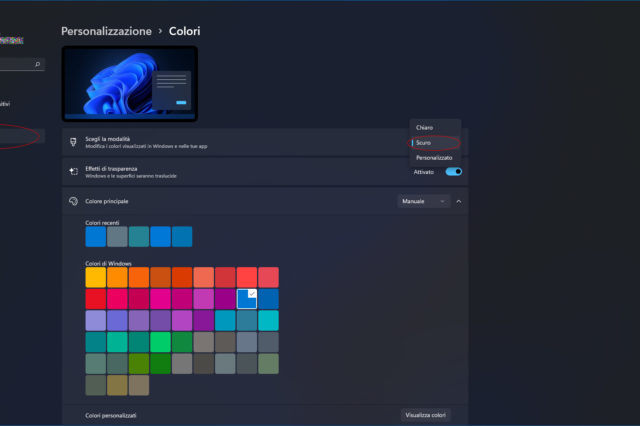Click the search magnifier icon in sidebar

pos(38,64)
